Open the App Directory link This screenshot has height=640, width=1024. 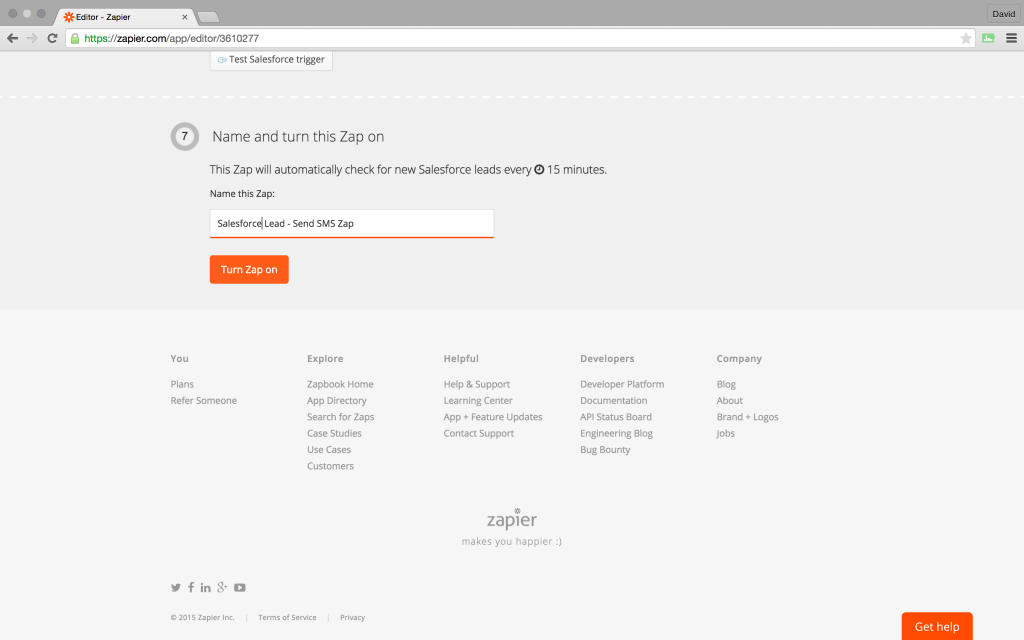(337, 400)
